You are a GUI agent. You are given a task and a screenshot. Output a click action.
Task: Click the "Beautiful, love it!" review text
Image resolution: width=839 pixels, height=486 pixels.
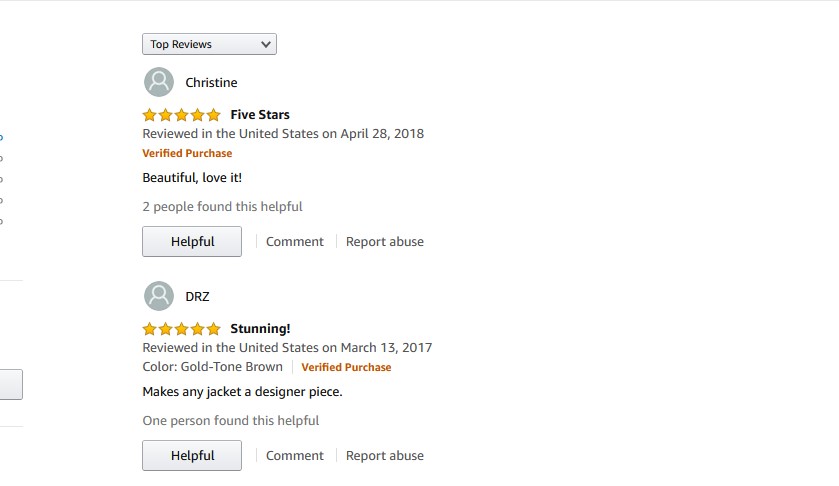[192, 178]
